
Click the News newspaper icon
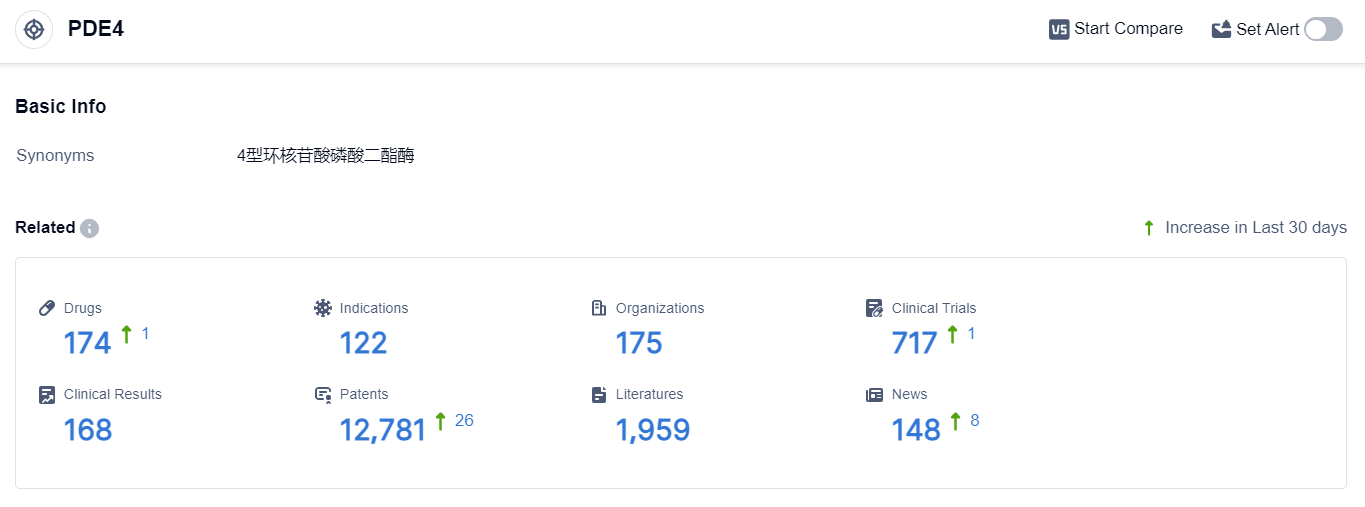click(874, 395)
